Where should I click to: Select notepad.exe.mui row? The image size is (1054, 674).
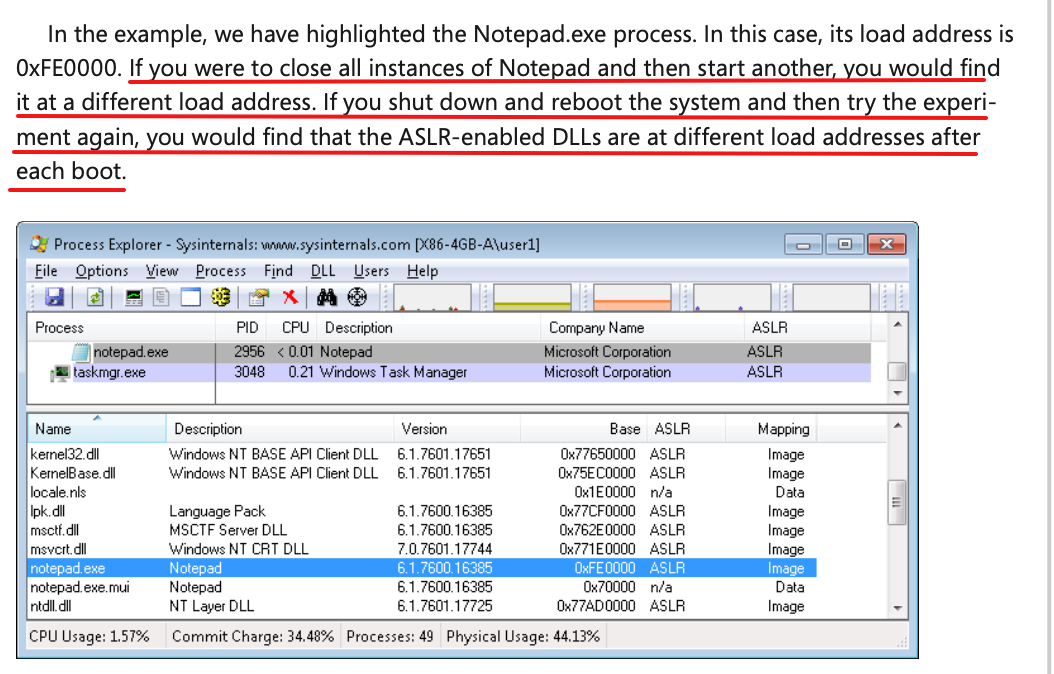[422, 587]
